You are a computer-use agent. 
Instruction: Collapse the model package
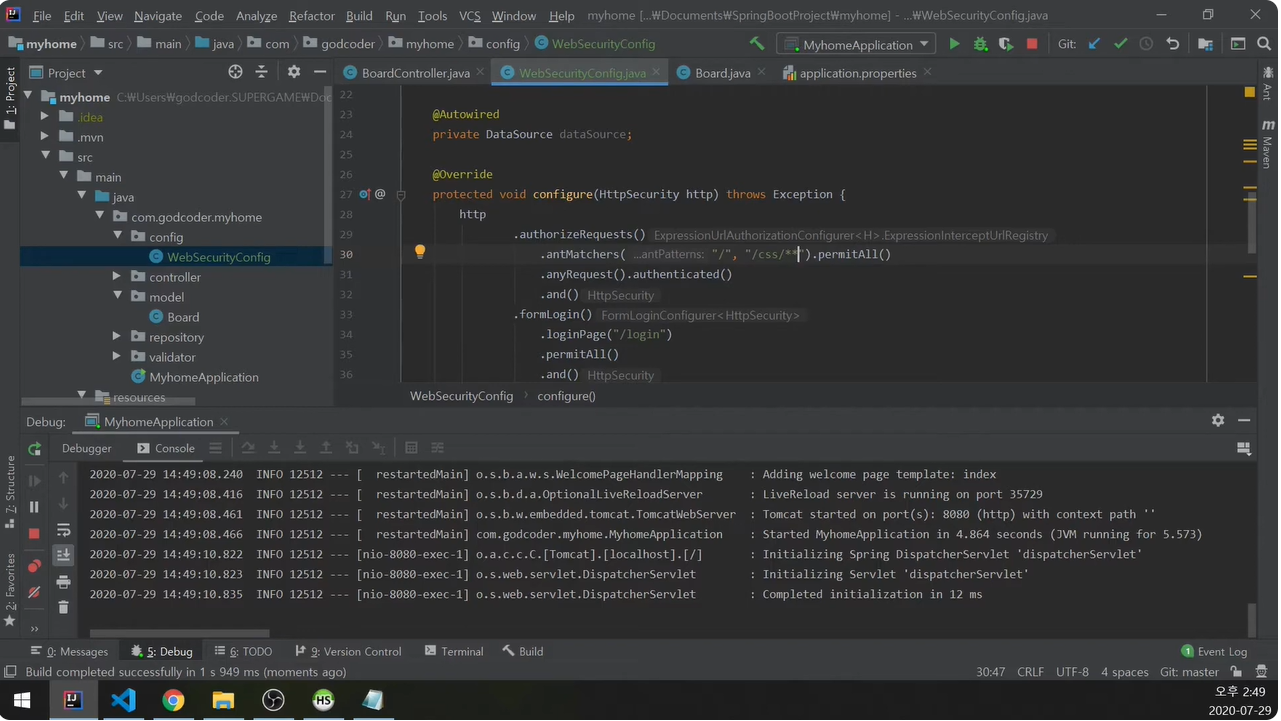pyautogui.click(x=117, y=297)
